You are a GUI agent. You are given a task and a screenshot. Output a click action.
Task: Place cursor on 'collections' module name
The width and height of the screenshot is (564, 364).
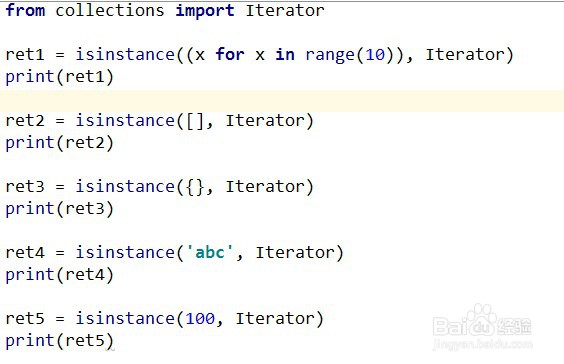pos(110,10)
